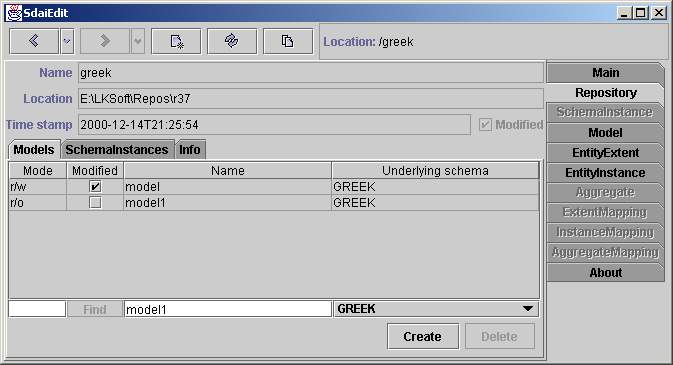The image size is (673, 365).
Task: Click the Name field containing greek
Action: [x=311, y=73]
